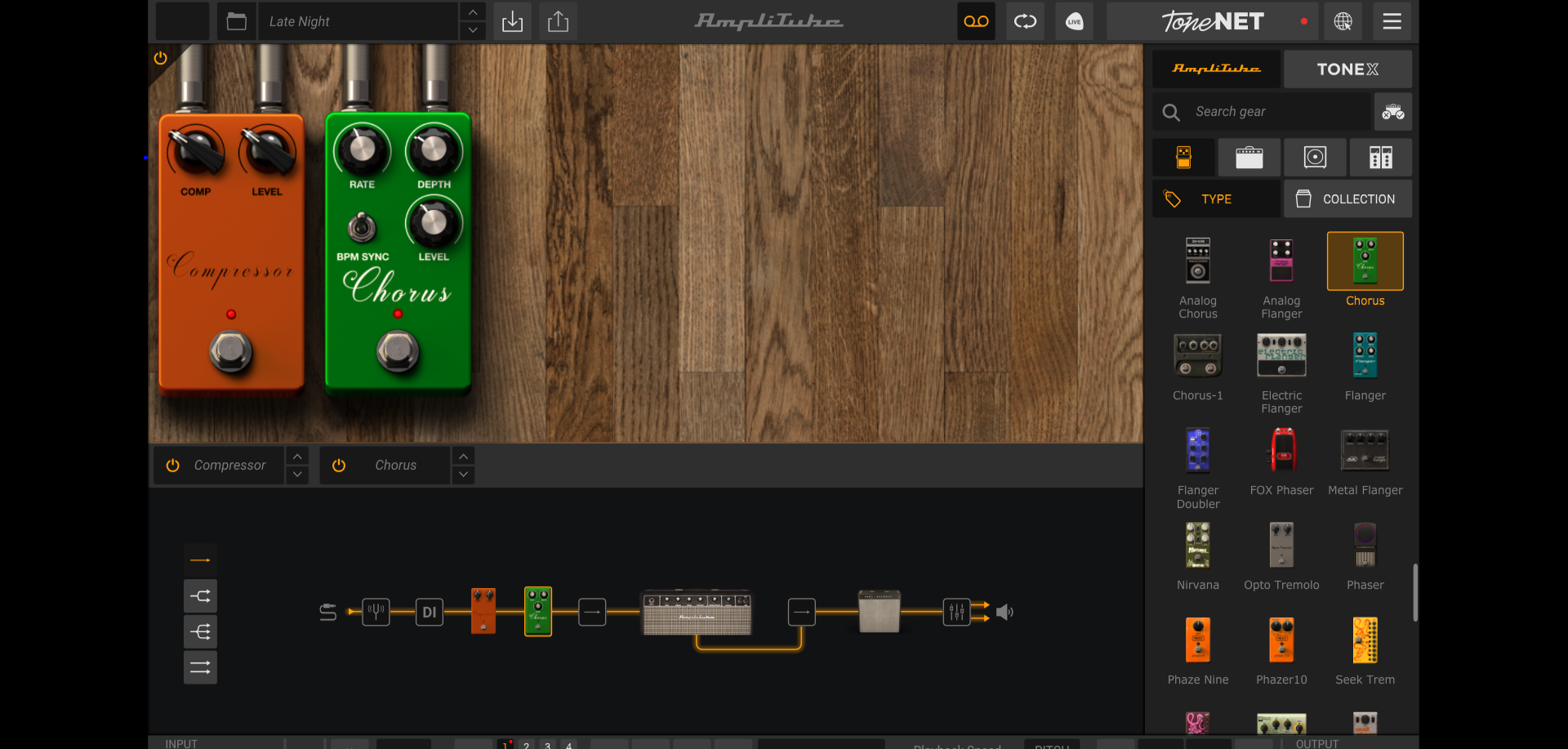Open the hamburger main menu
Viewport: 1568px width, 749px height.
coord(1392,21)
